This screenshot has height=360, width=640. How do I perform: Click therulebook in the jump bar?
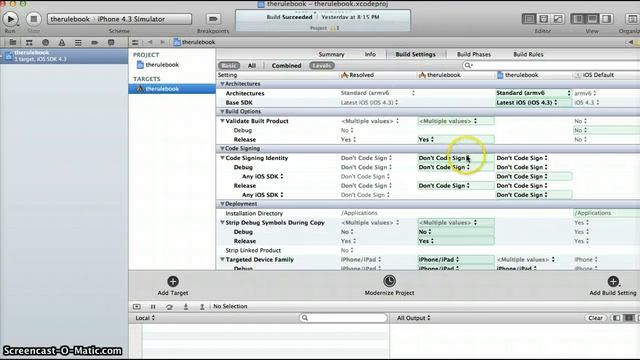[x=194, y=42]
